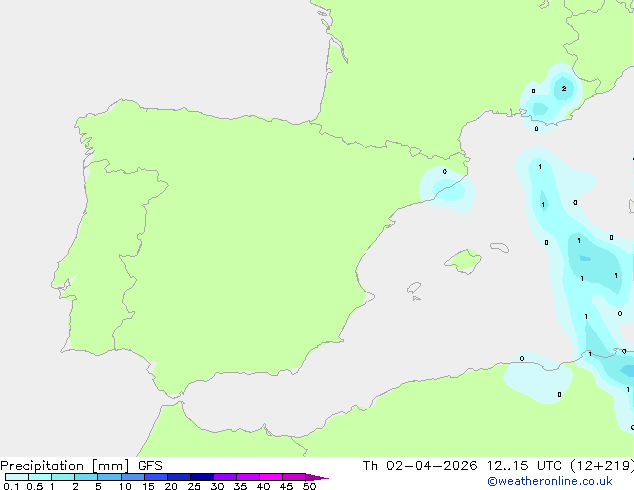Screen dimensions: 634x490
Task: Click the '45' legend scale label
Action: pyautogui.click(x=286, y=486)
